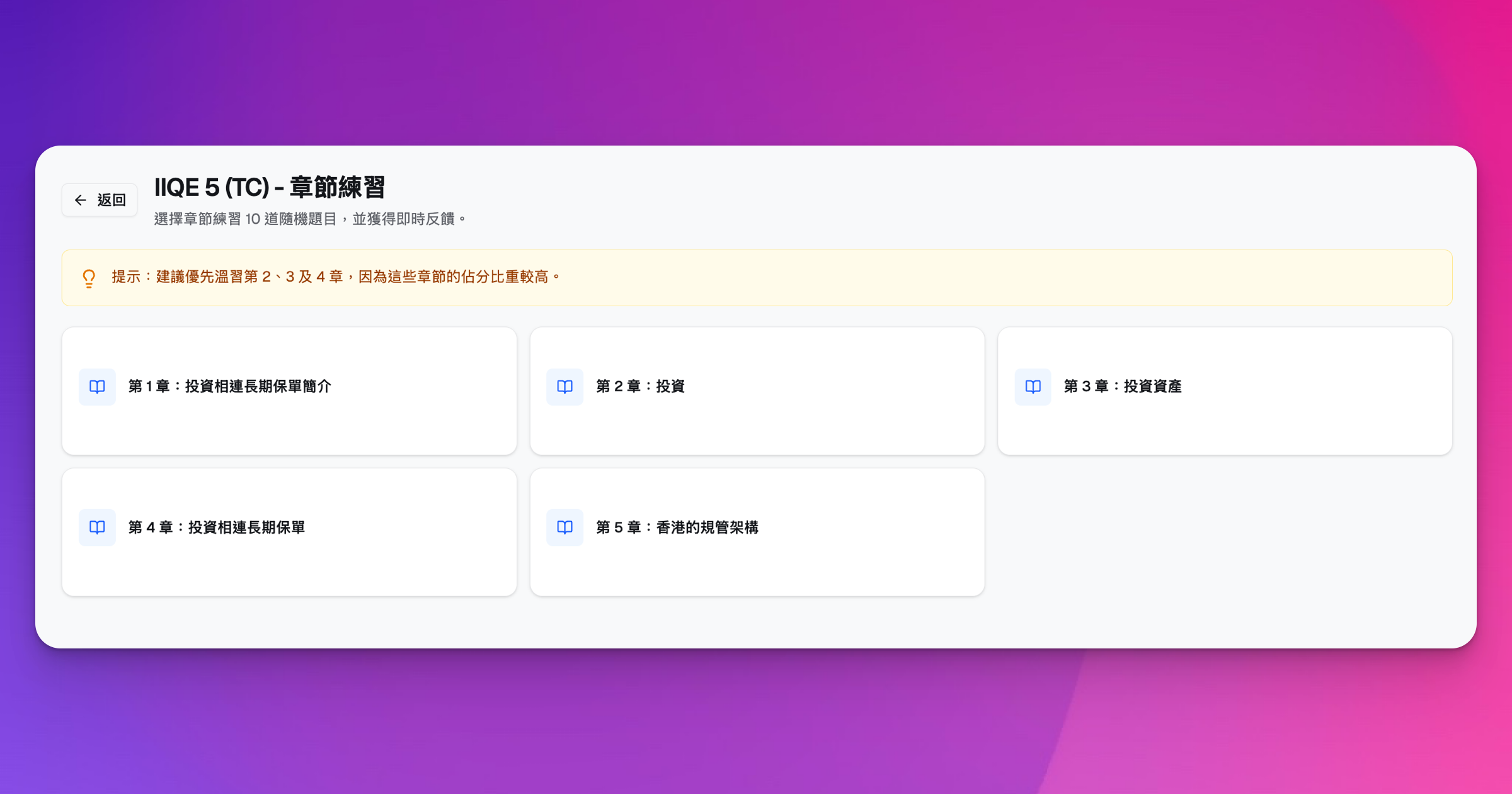Click the book icon for 第 1 章

coord(97,386)
